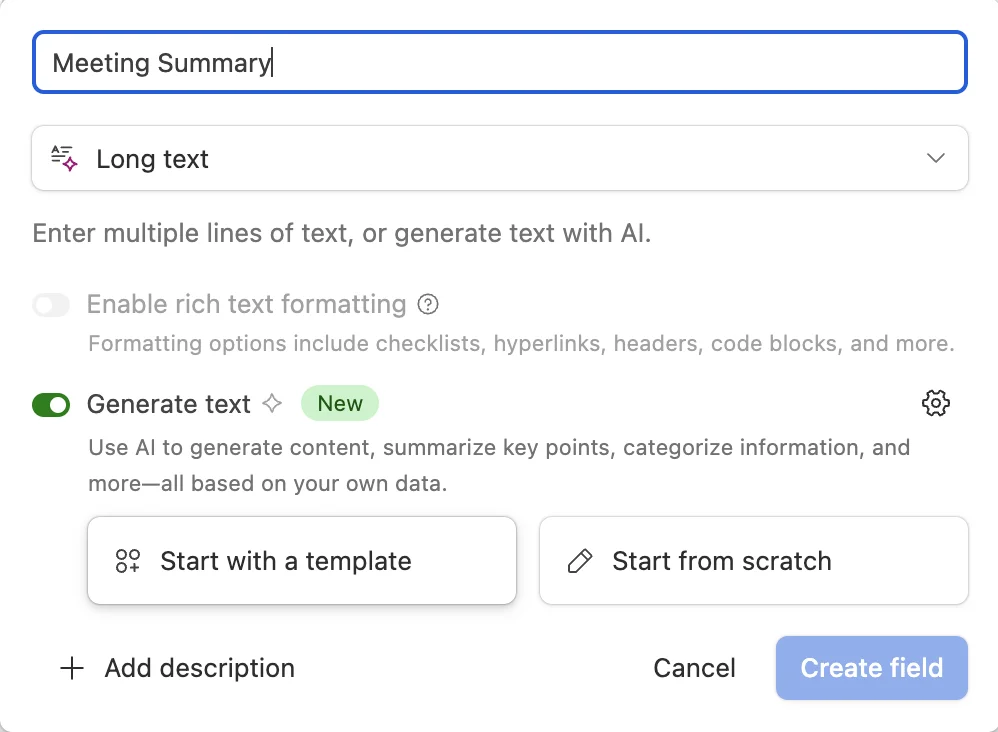This screenshot has width=998, height=732.
Task: Click the template grid icon
Action: pos(128,561)
